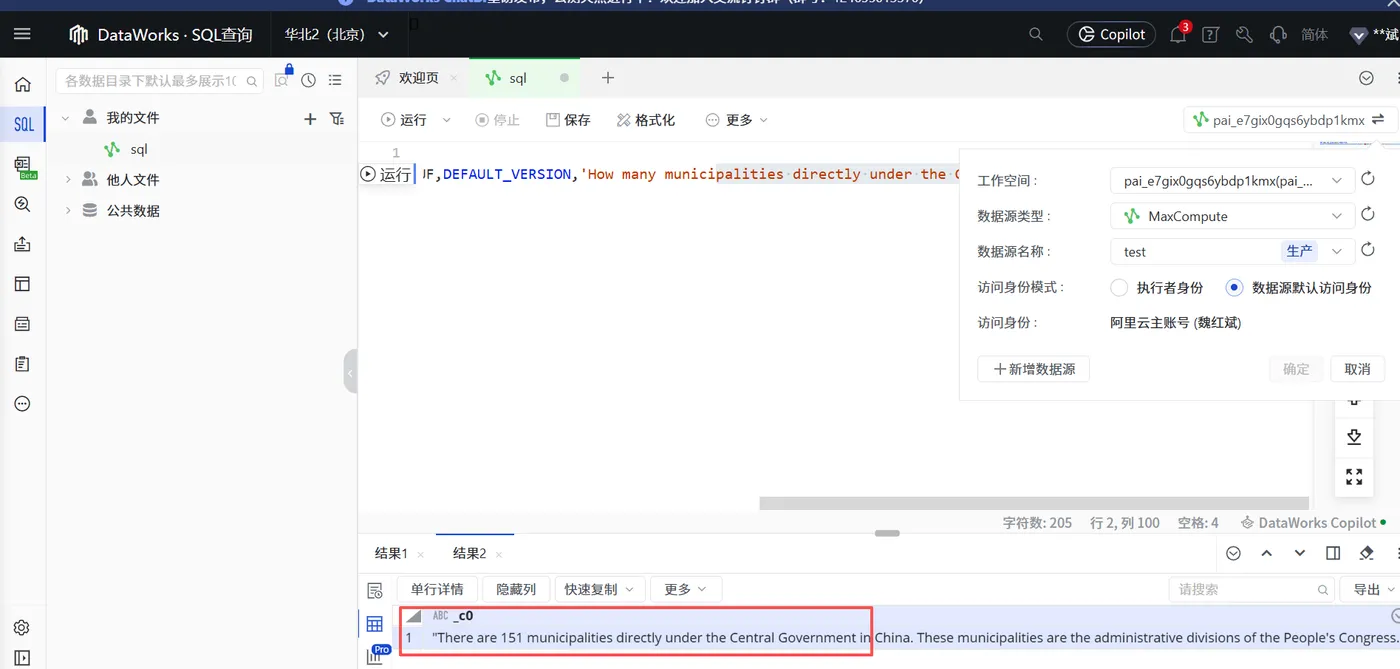The width and height of the screenshot is (1400, 669).
Task: Open the Pro chart view icon
Action: click(x=377, y=655)
